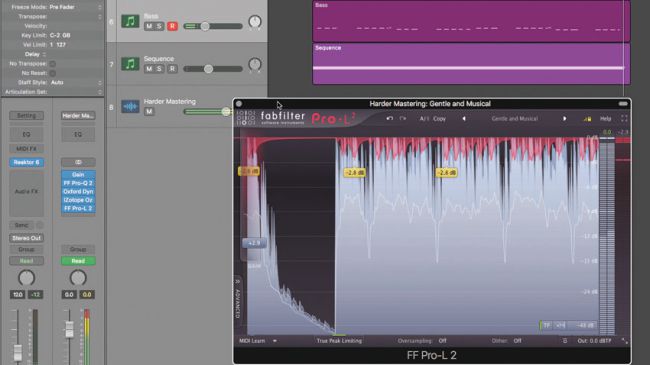This screenshot has width=650, height=365.
Task: Click the Copy button in Pro-L 2
Action: [x=439, y=119]
